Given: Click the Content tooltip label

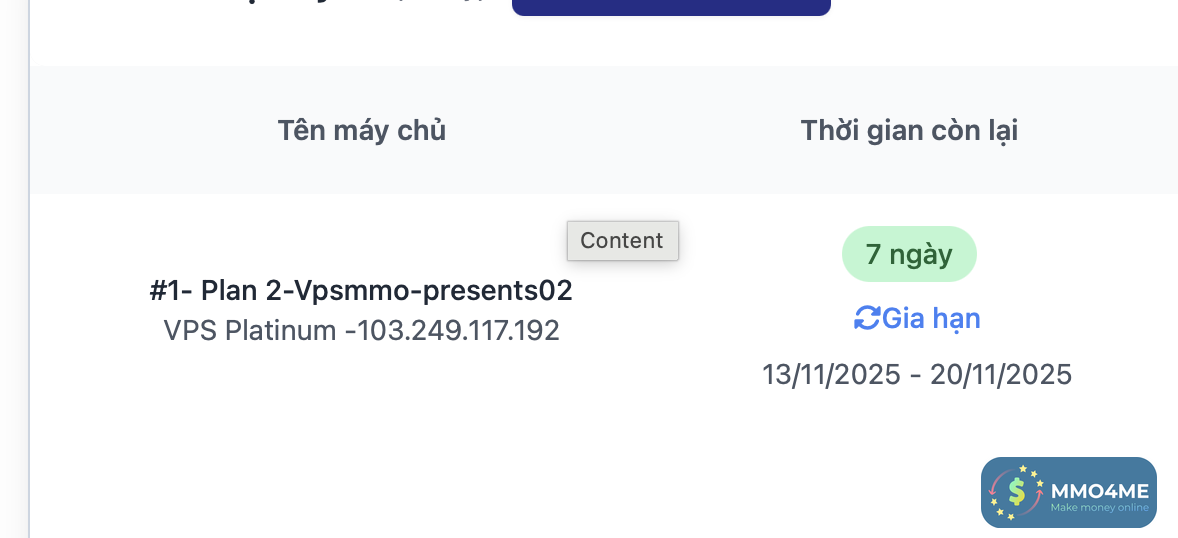Looking at the screenshot, I should tap(622, 241).
